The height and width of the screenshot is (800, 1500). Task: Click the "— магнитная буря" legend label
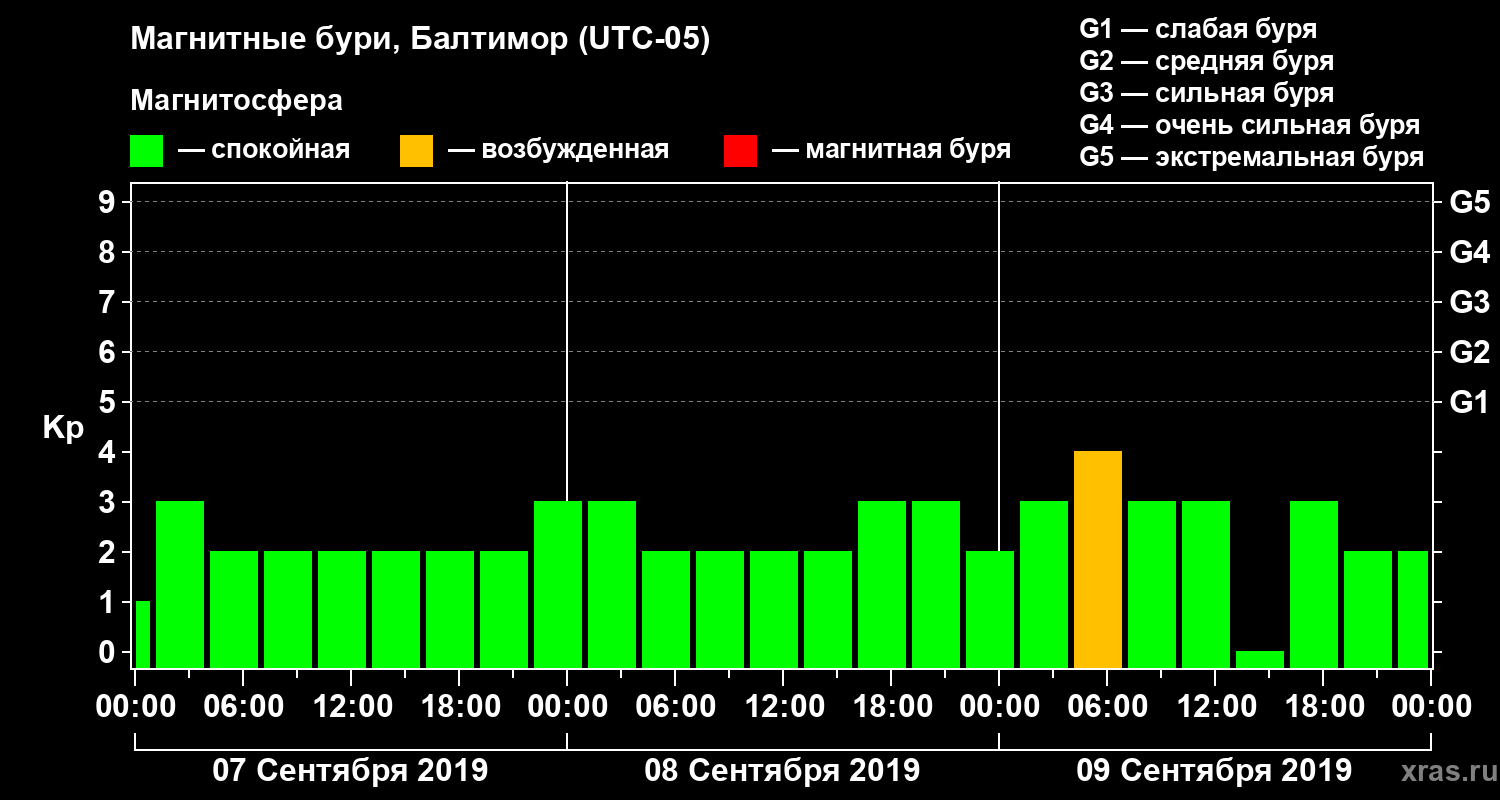[x=891, y=151]
